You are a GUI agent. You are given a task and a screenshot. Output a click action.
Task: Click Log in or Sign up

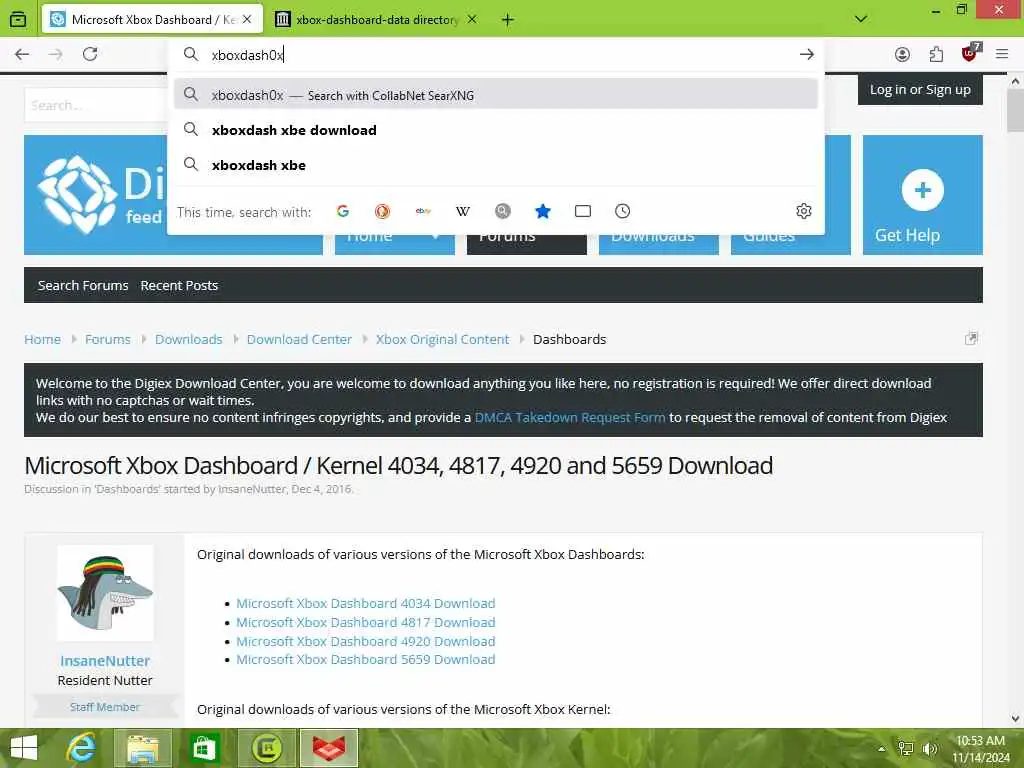[x=920, y=89]
